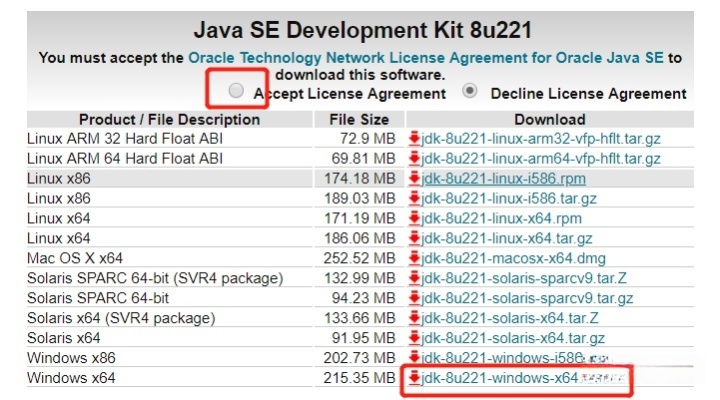Click red download arrow for solaris-sparcv9.tar.gz
This screenshot has height=400, width=720.
pos(414,298)
